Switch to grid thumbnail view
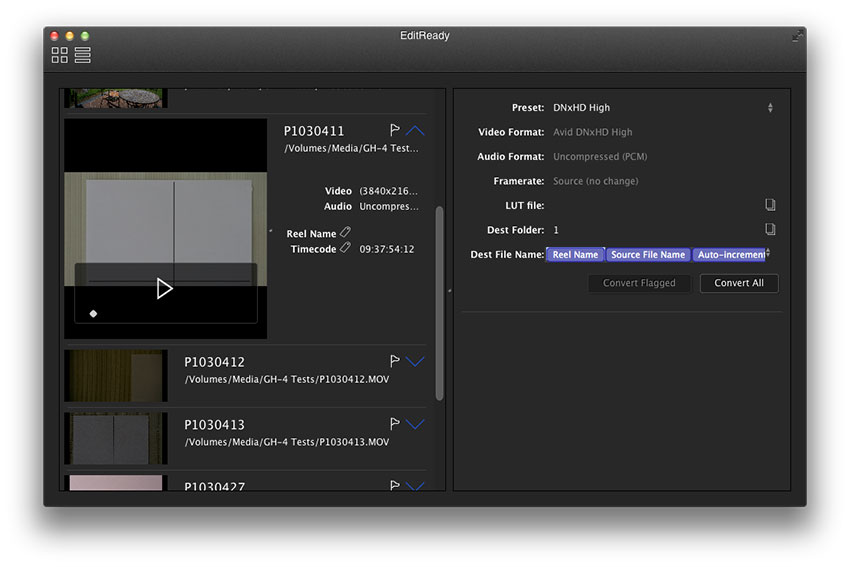Viewport: 850px width, 567px height. click(x=60, y=55)
